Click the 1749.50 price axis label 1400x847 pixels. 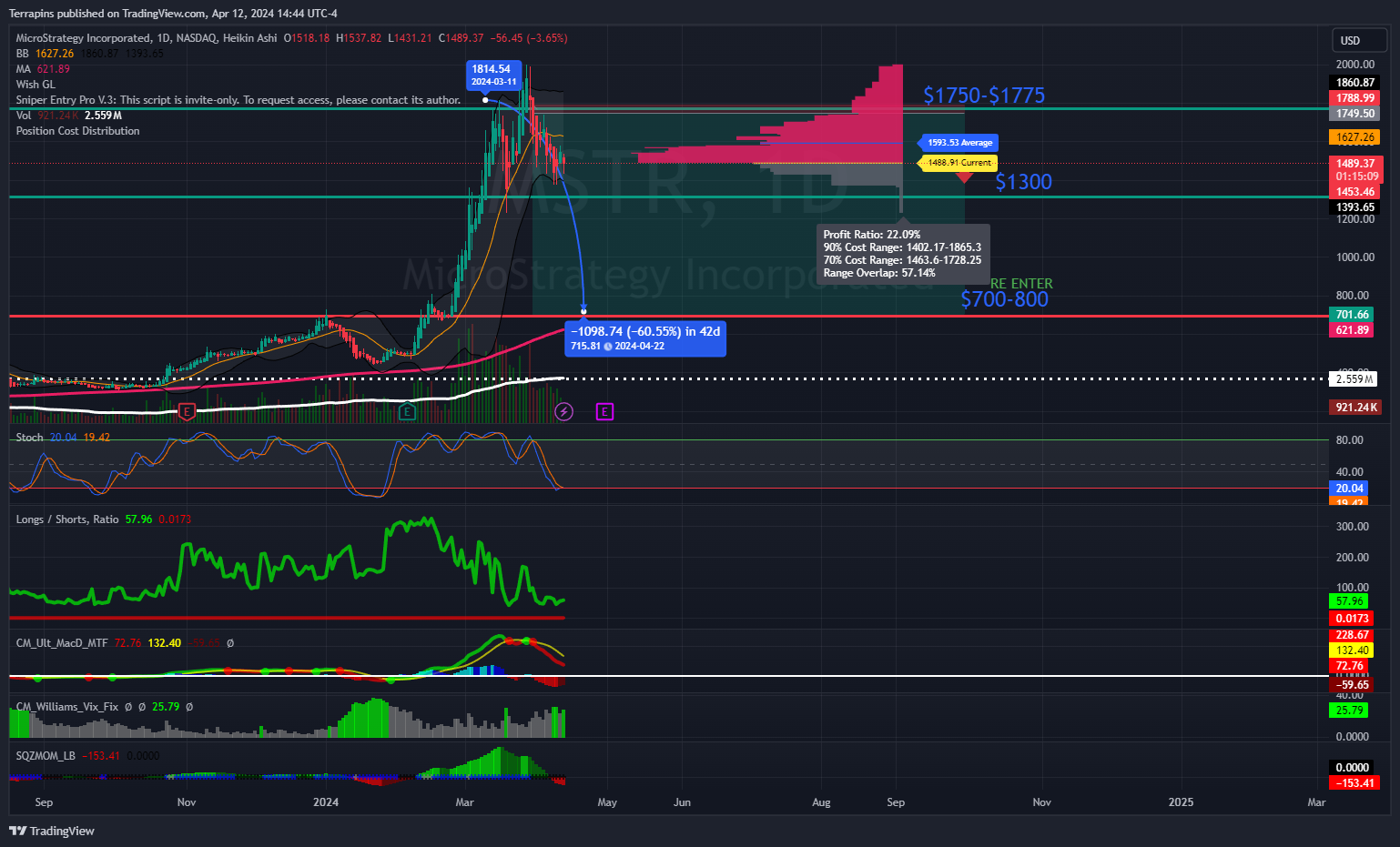1354,114
